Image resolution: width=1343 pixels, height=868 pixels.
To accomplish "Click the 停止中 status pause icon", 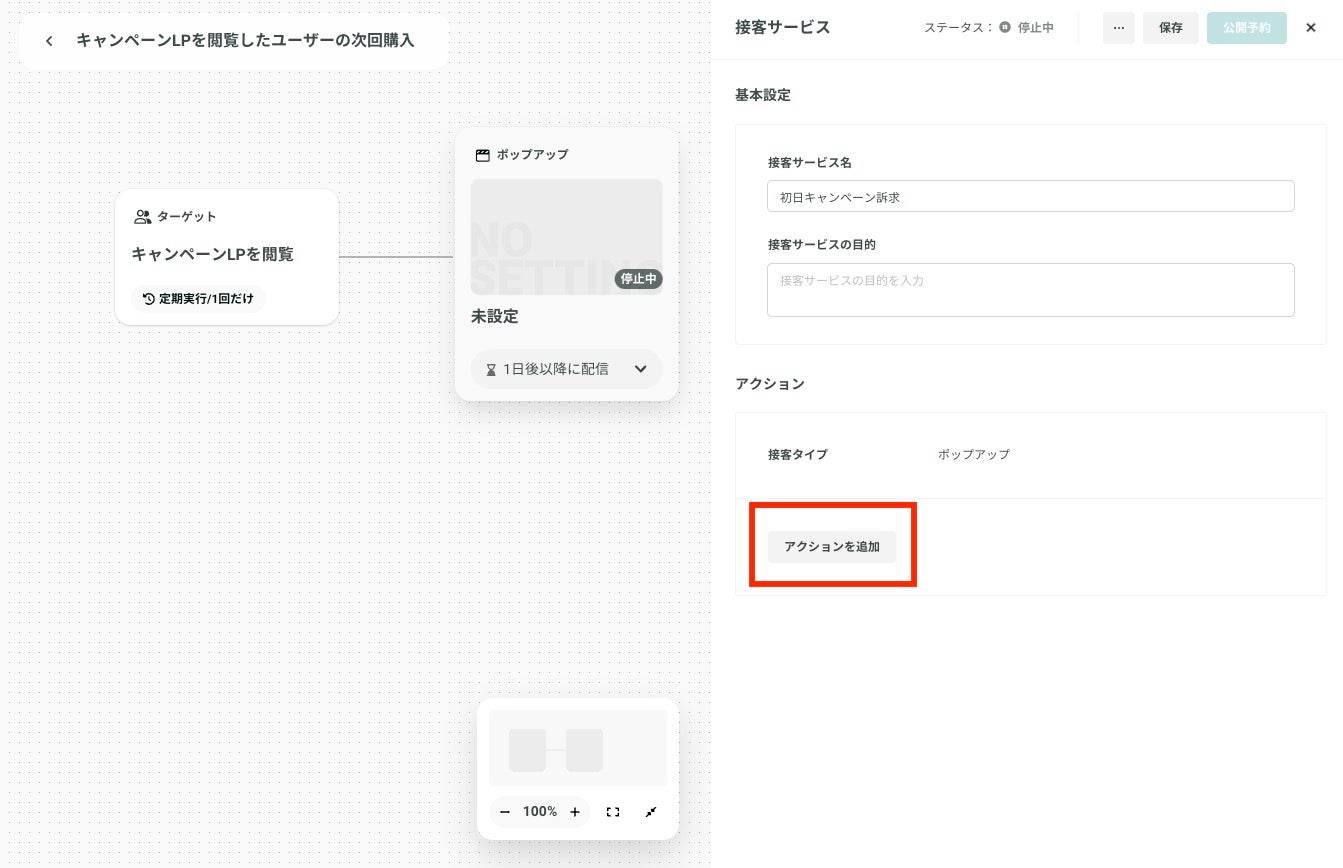I will point(1005,28).
